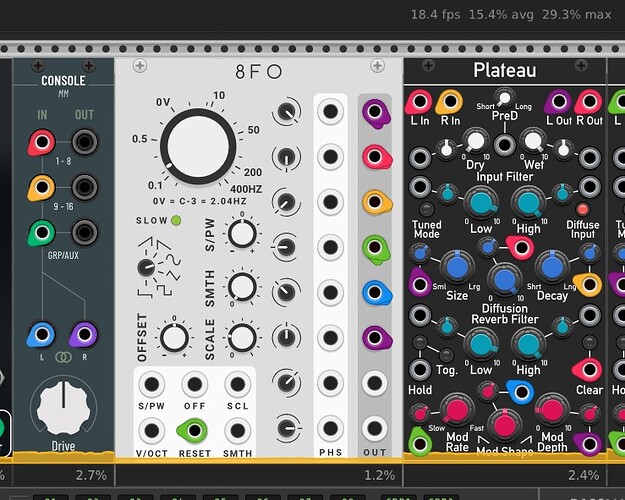Image resolution: width=625 pixels, height=500 pixels.
Task: Click the Plateau Hold CV jack
Action: pos(419,369)
